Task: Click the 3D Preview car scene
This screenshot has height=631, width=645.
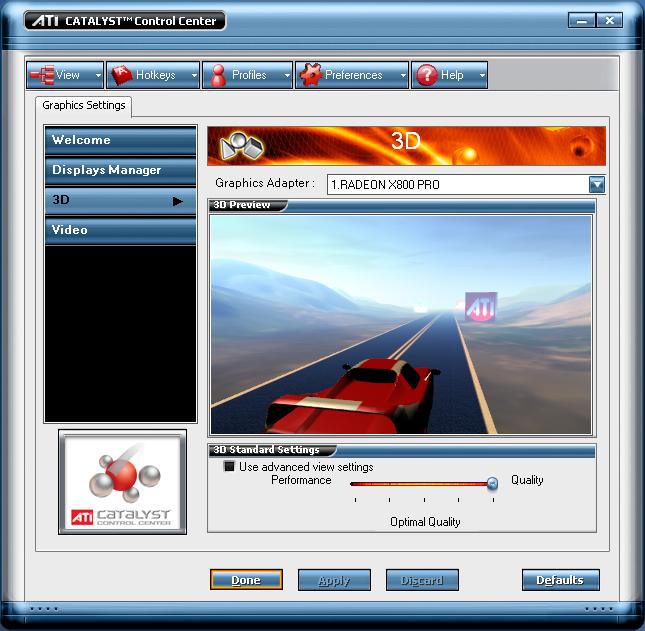Action: [401, 324]
